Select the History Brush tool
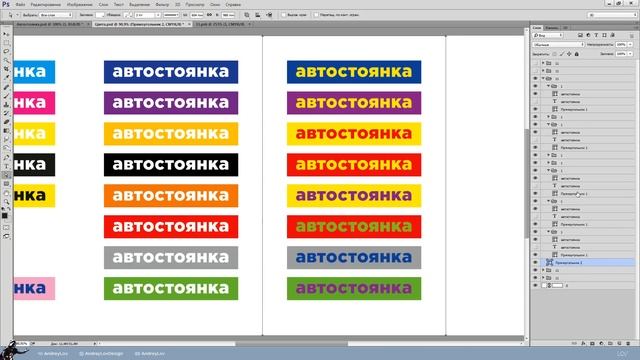This screenshot has height=360, width=640. 6,113
